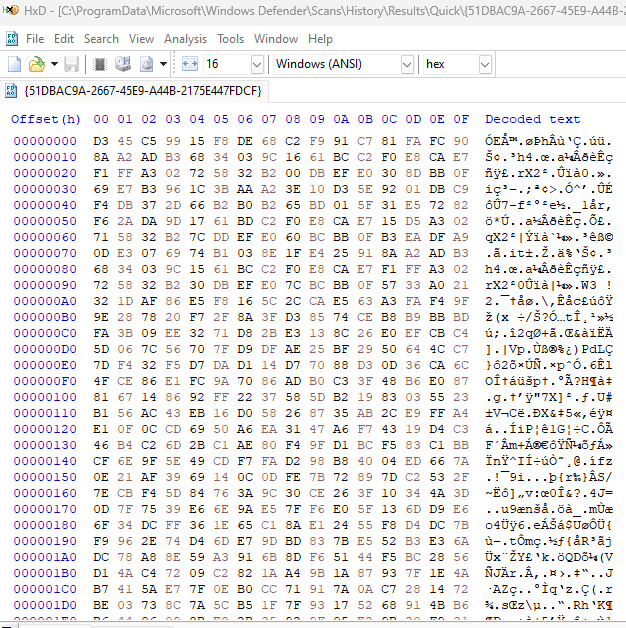Click the Open disk icon in the toolbar
The image size is (626, 628).
[x=123, y=64]
